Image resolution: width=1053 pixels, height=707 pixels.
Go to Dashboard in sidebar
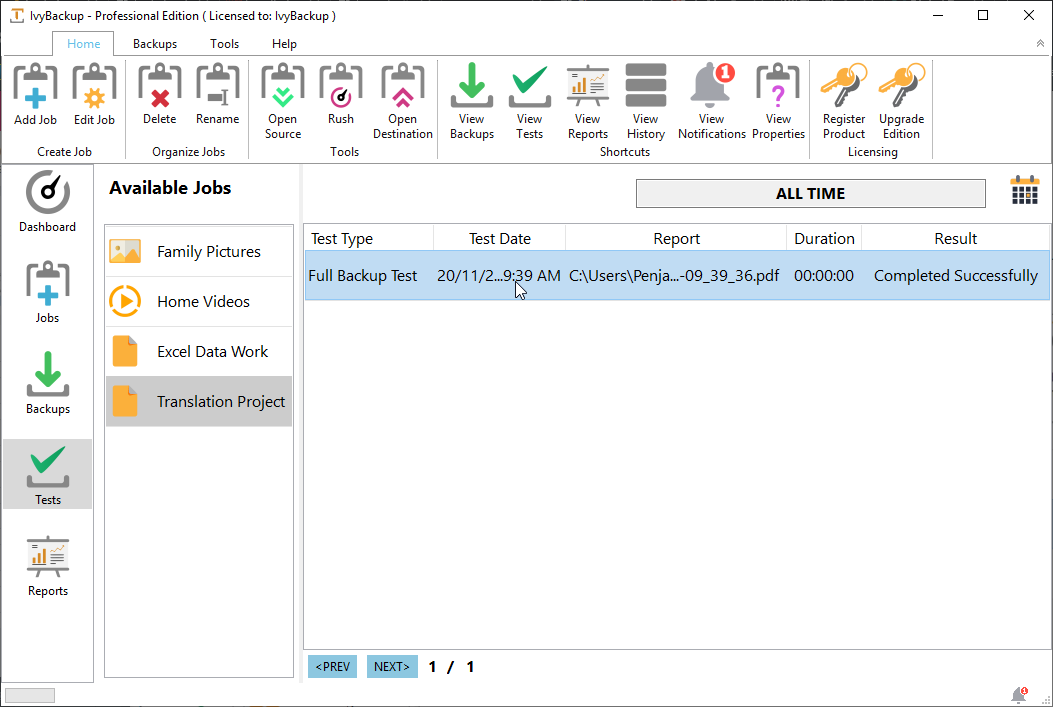click(48, 201)
